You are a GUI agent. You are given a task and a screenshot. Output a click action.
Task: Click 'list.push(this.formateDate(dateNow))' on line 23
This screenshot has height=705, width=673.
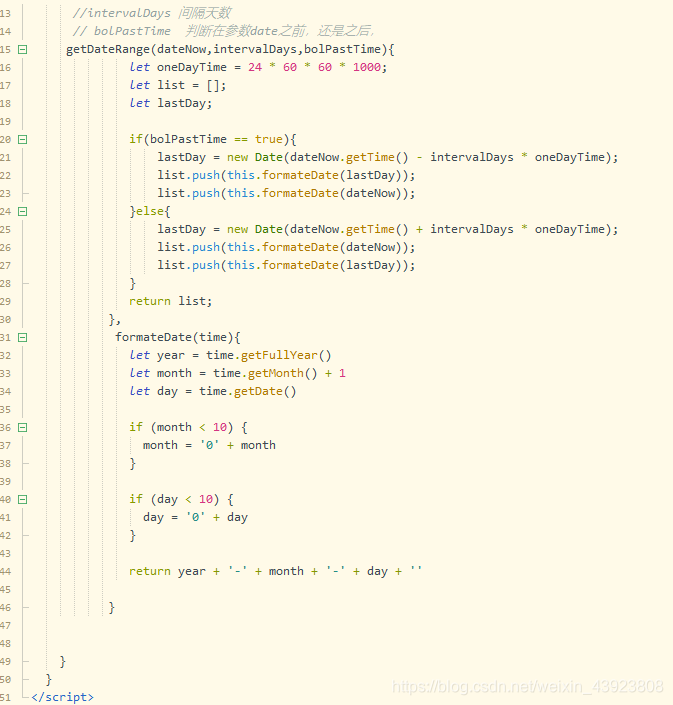pyautogui.click(x=285, y=193)
